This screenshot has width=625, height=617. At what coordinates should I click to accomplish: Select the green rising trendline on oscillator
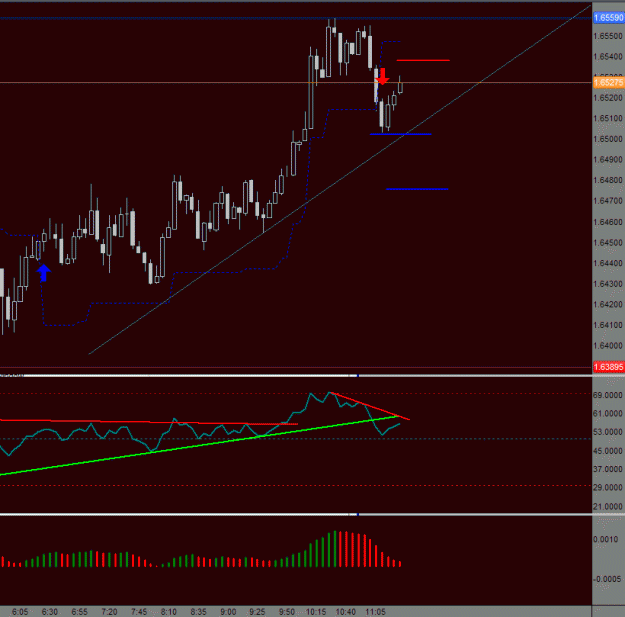(x=199, y=446)
